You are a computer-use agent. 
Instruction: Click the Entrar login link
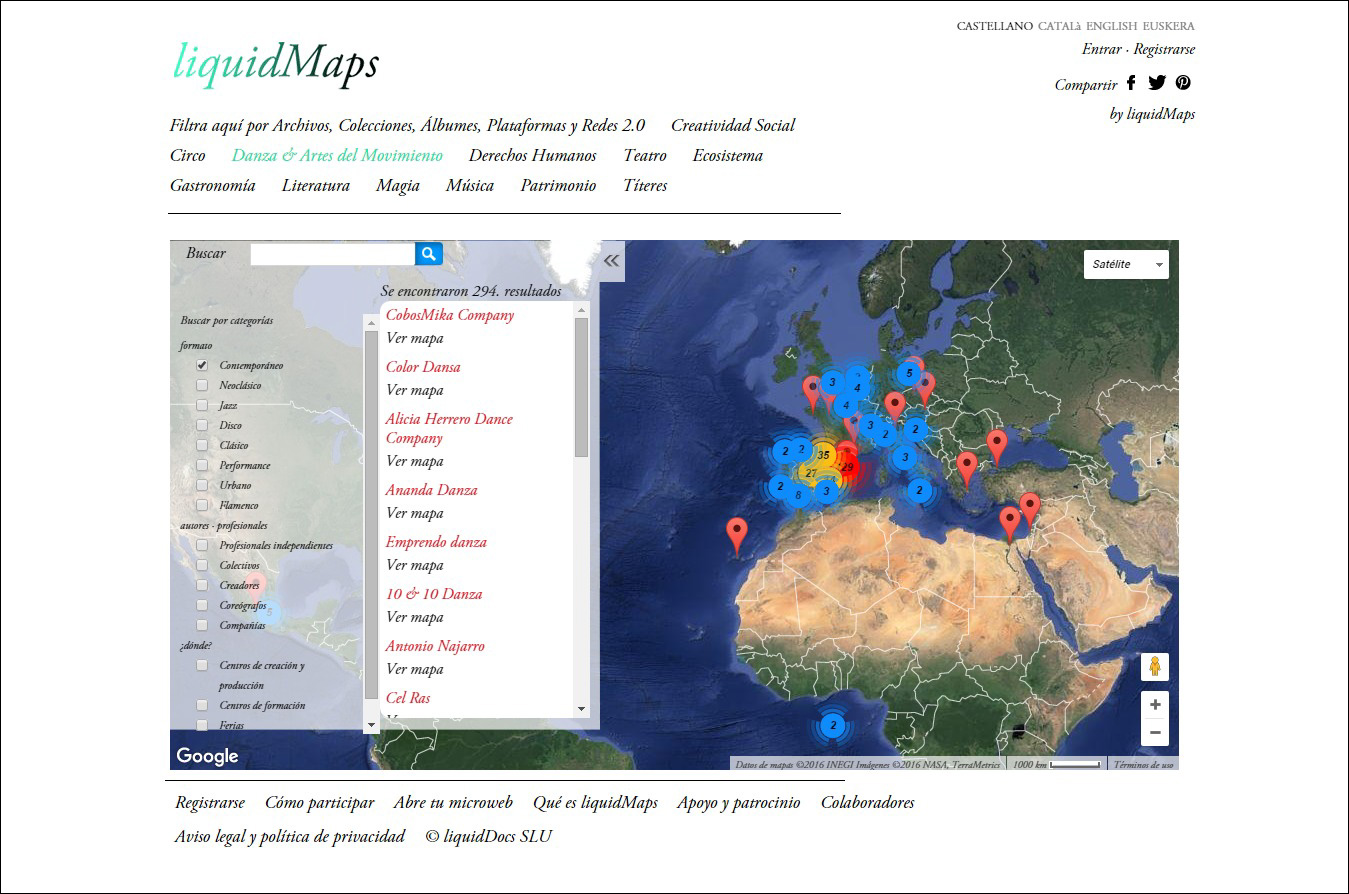1101,49
